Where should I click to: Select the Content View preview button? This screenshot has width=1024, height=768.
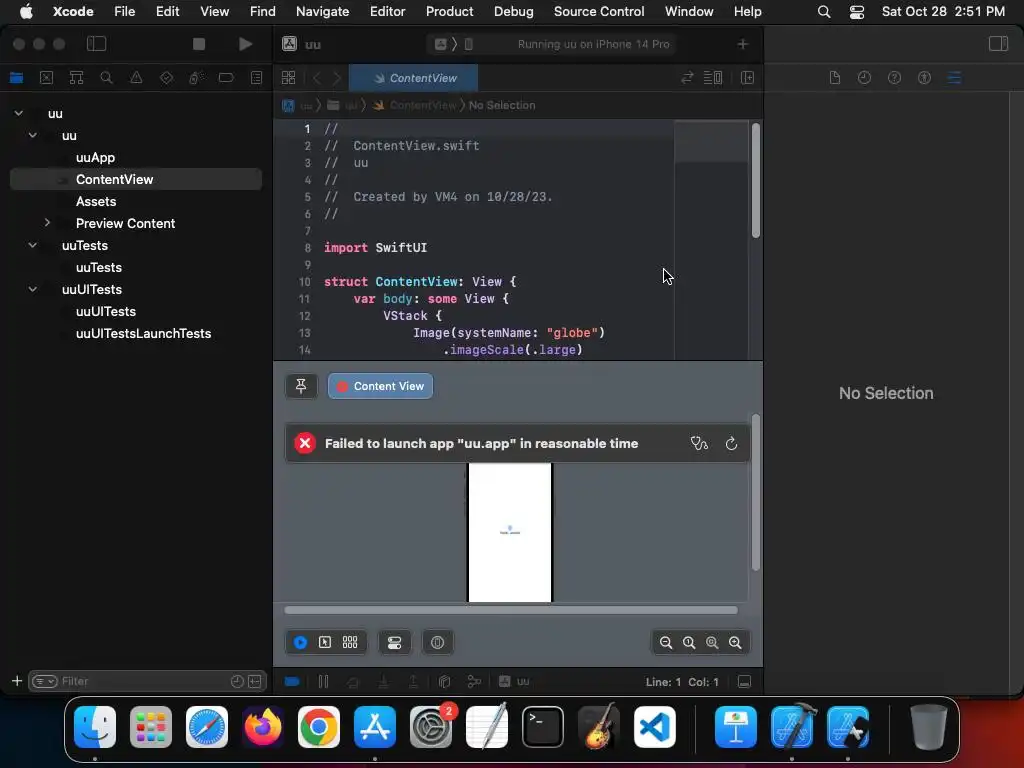(380, 386)
